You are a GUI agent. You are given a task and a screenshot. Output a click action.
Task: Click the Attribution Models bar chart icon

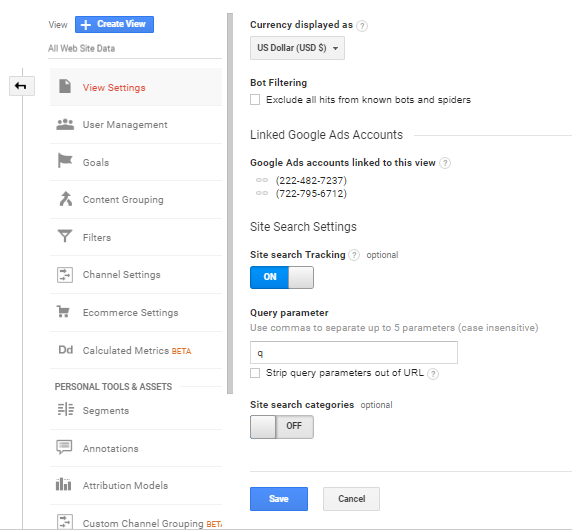pos(63,484)
